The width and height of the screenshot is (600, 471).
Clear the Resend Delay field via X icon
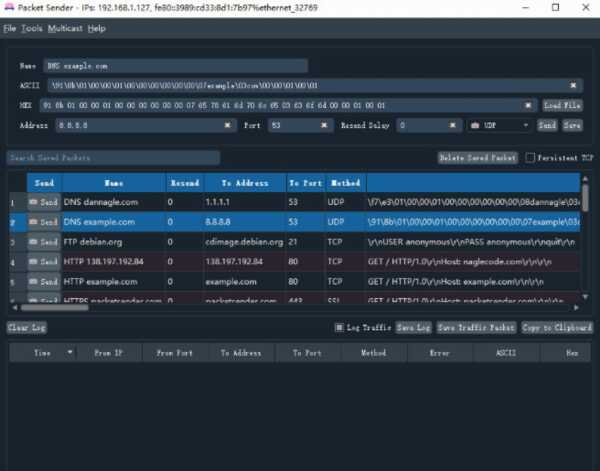pos(455,126)
